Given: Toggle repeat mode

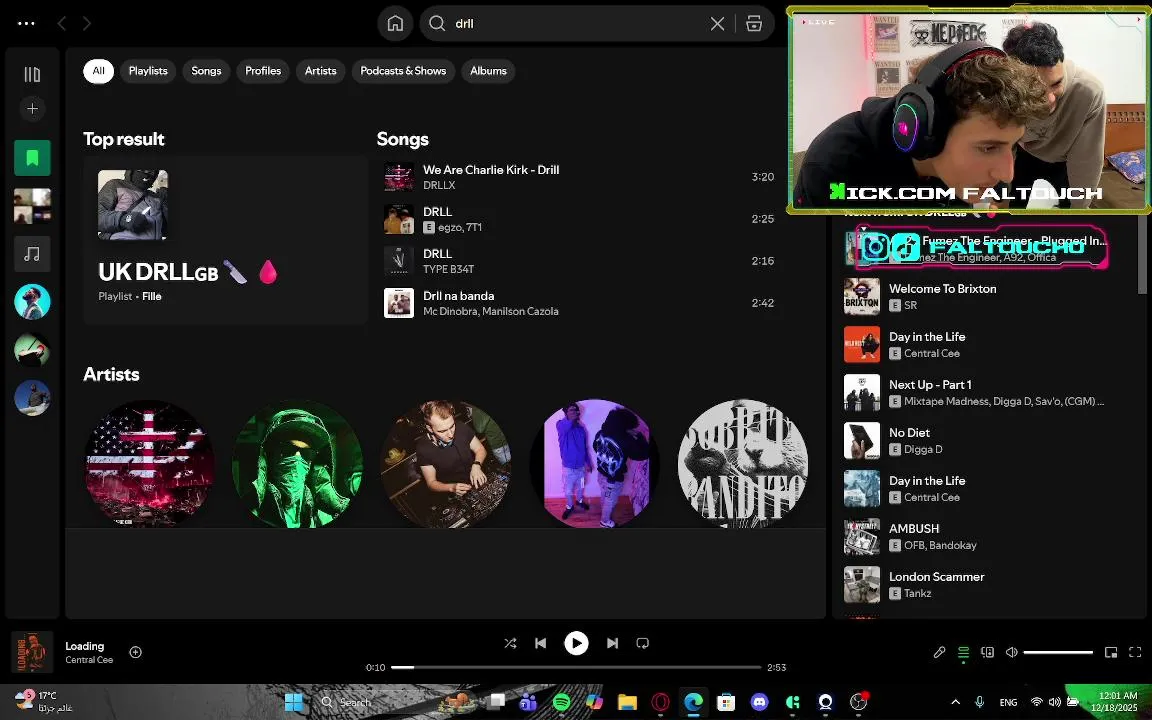Looking at the screenshot, I should [x=642, y=643].
